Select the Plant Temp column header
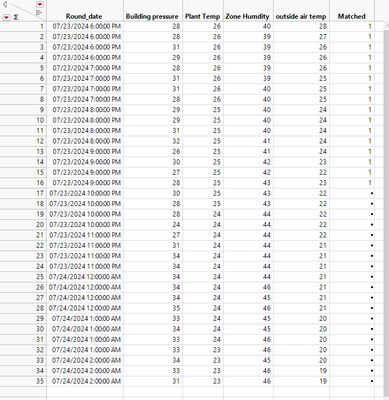This screenshot has height=400, width=389. point(202,16)
